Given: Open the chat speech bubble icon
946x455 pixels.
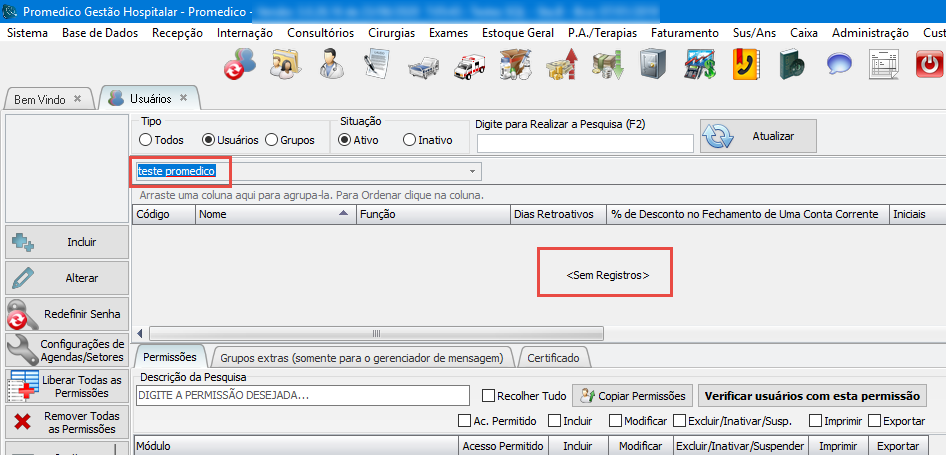Looking at the screenshot, I should point(838,66).
